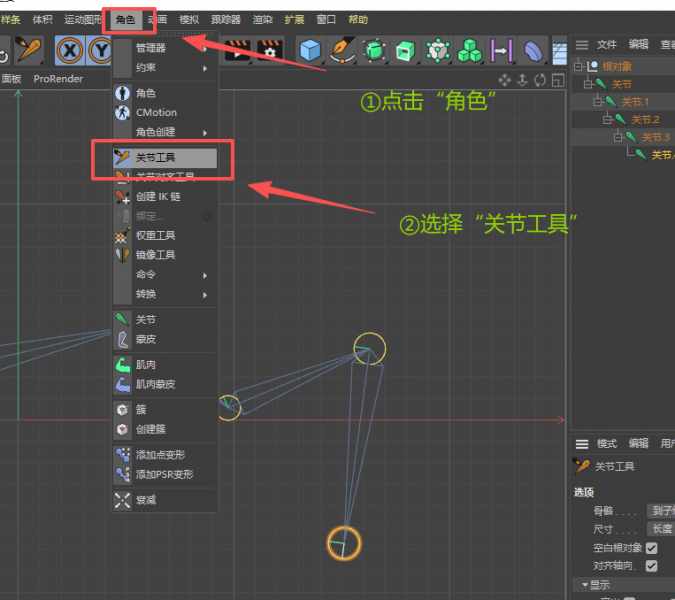
Task: Click the CMotion icon in menu
Action: click(x=122, y=112)
